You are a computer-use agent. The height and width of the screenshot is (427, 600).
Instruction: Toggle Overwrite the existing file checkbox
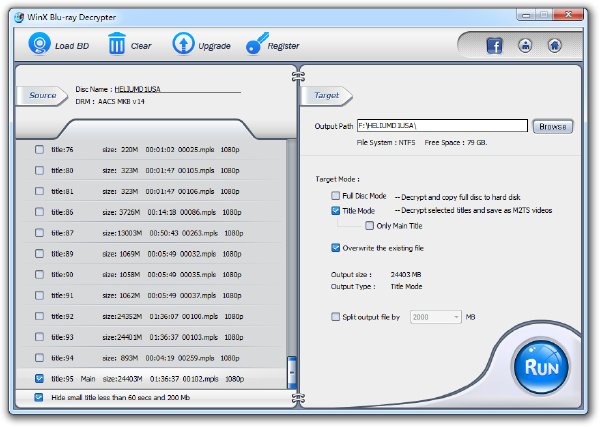tap(335, 248)
